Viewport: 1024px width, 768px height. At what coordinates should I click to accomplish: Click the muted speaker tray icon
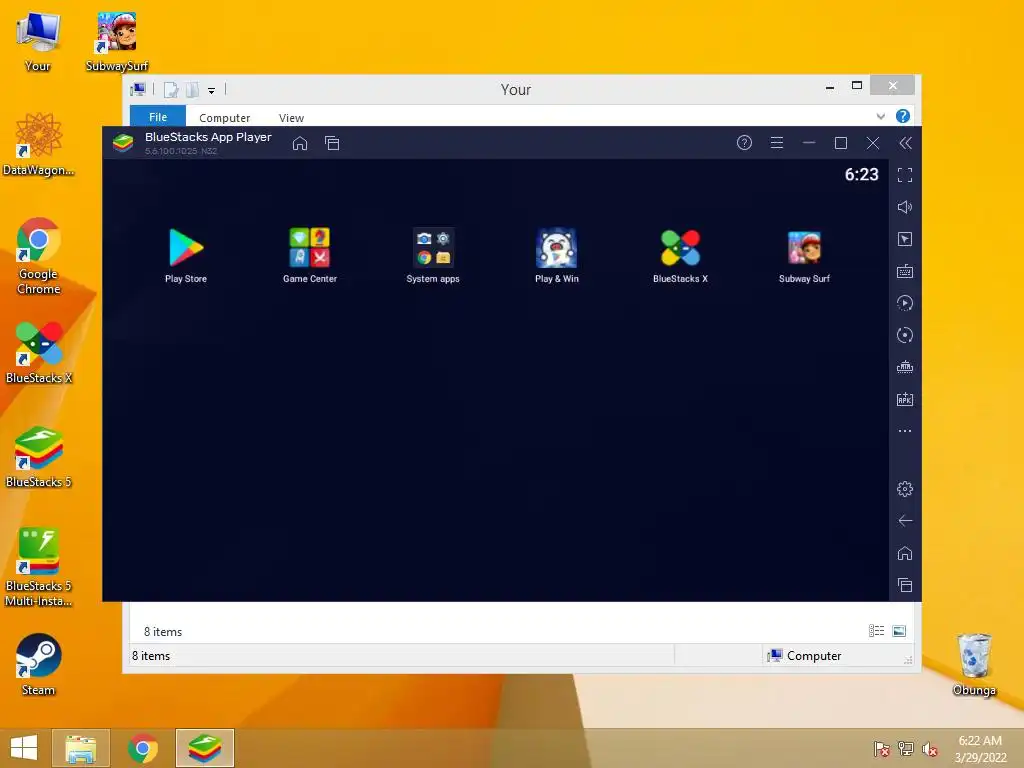point(929,749)
